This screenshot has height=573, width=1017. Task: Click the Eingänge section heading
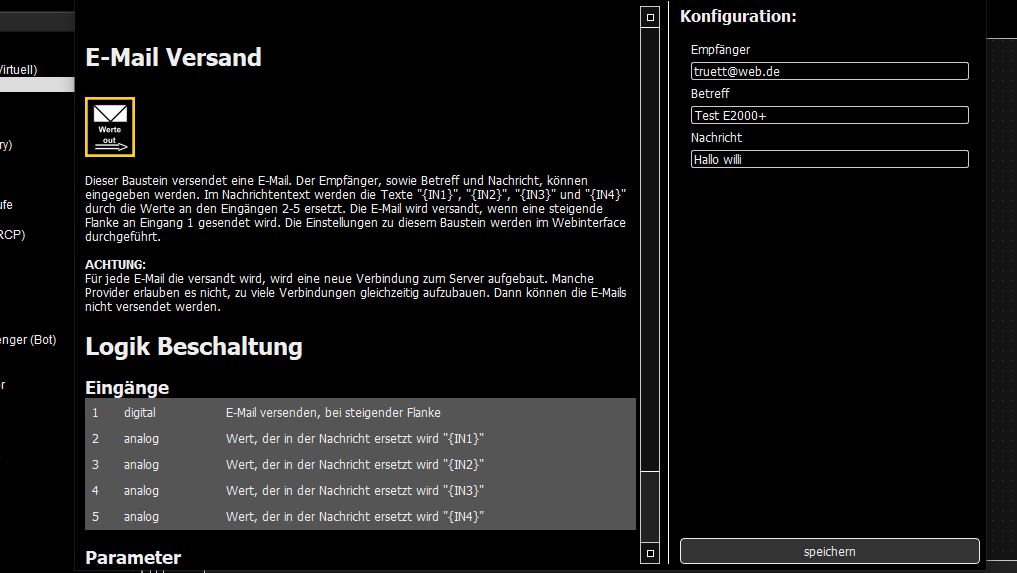tap(127, 387)
